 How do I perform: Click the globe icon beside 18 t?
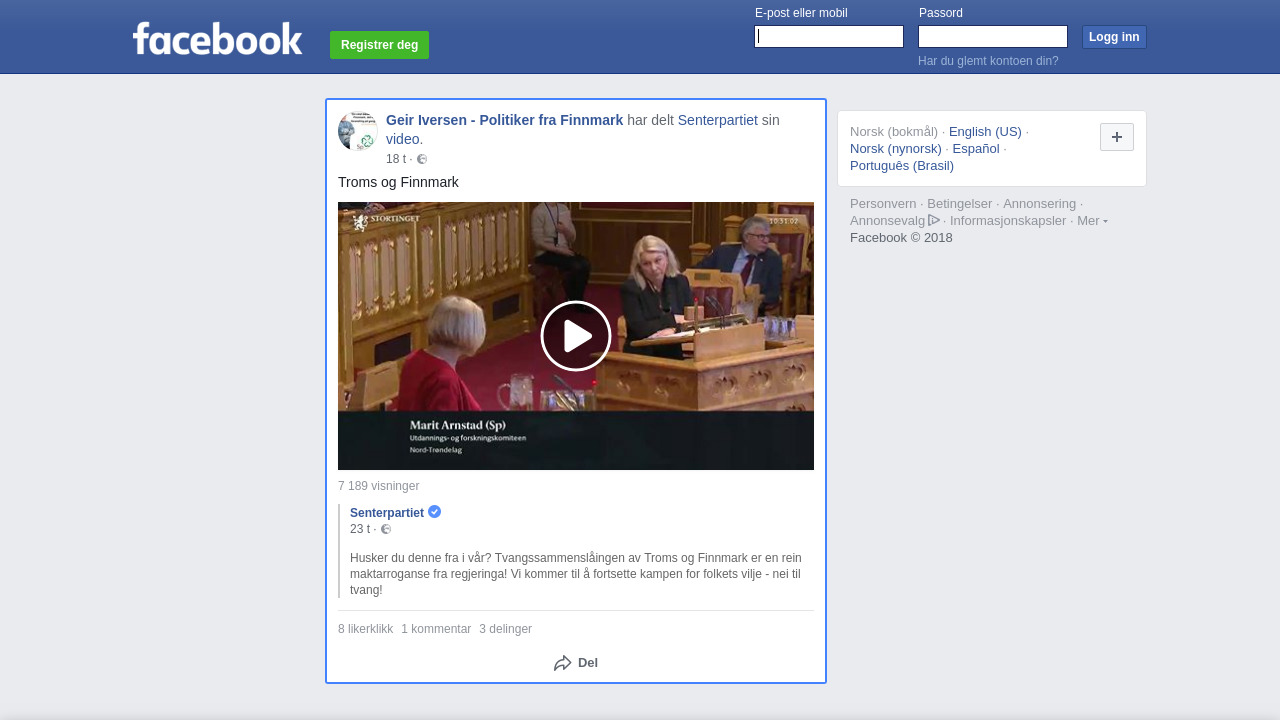[422, 159]
